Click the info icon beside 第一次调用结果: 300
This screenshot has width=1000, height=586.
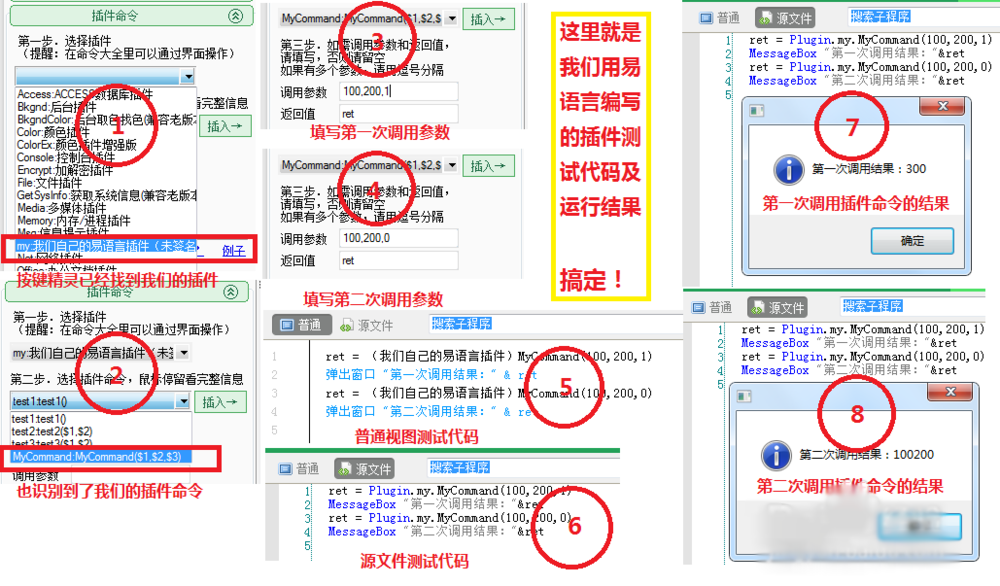click(x=789, y=170)
